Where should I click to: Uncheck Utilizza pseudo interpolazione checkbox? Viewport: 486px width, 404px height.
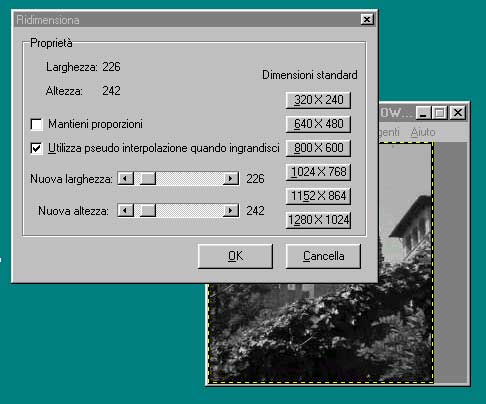(36, 148)
